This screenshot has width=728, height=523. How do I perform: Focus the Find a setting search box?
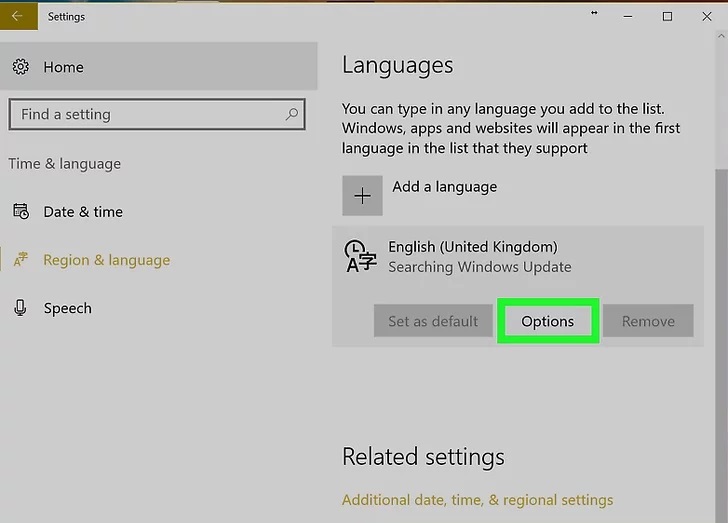(156, 114)
